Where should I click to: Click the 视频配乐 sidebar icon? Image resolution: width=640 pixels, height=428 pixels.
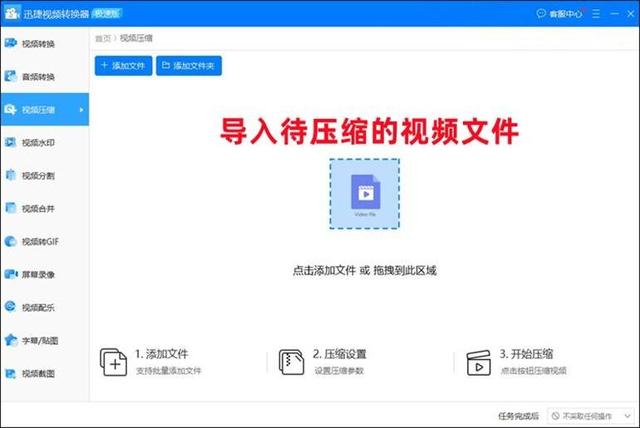tap(10, 307)
